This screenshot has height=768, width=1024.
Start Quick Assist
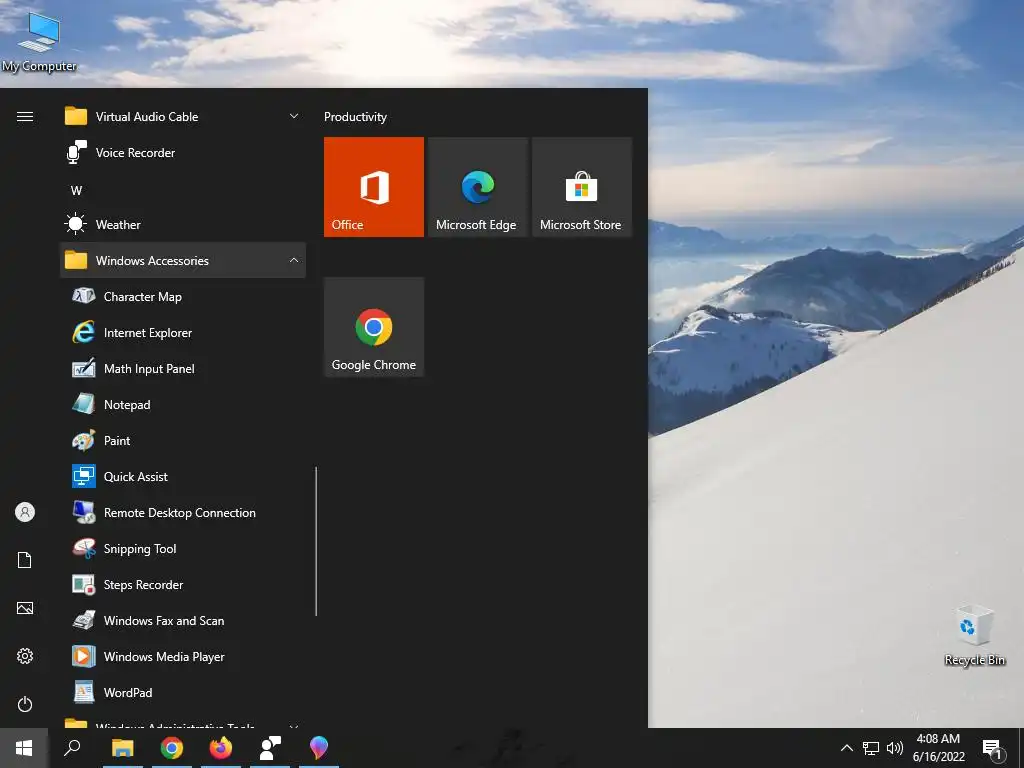(x=183, y=476)
